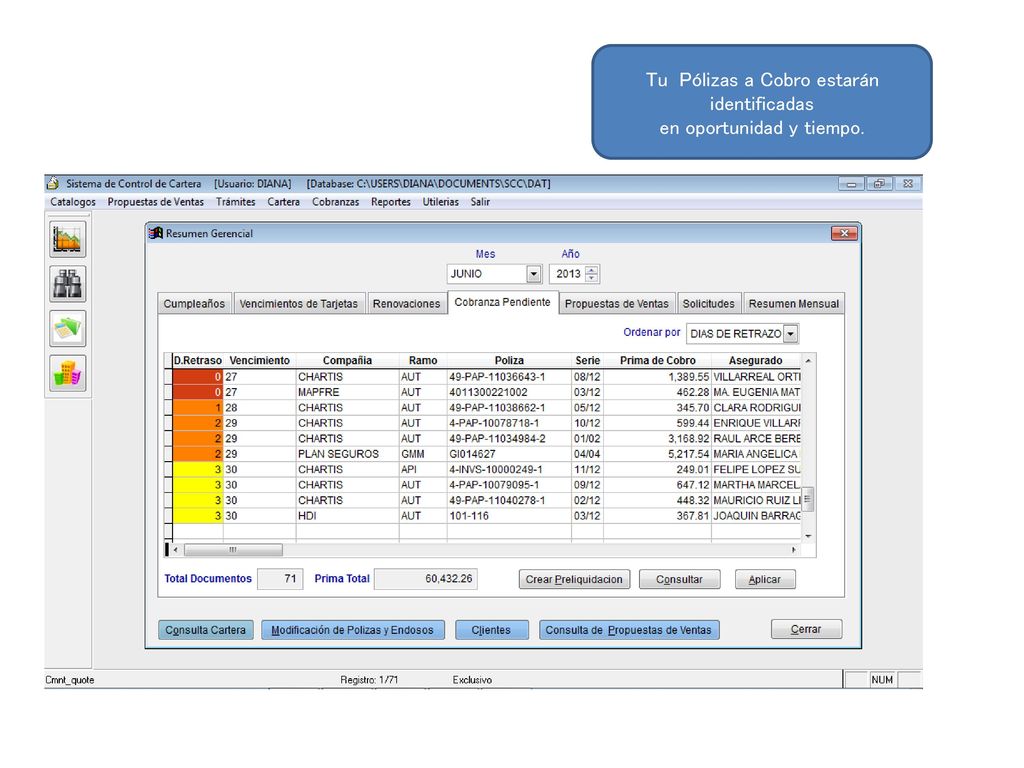
Task: Click the table's scroll right arrow
Action: [x=793, y=550]
